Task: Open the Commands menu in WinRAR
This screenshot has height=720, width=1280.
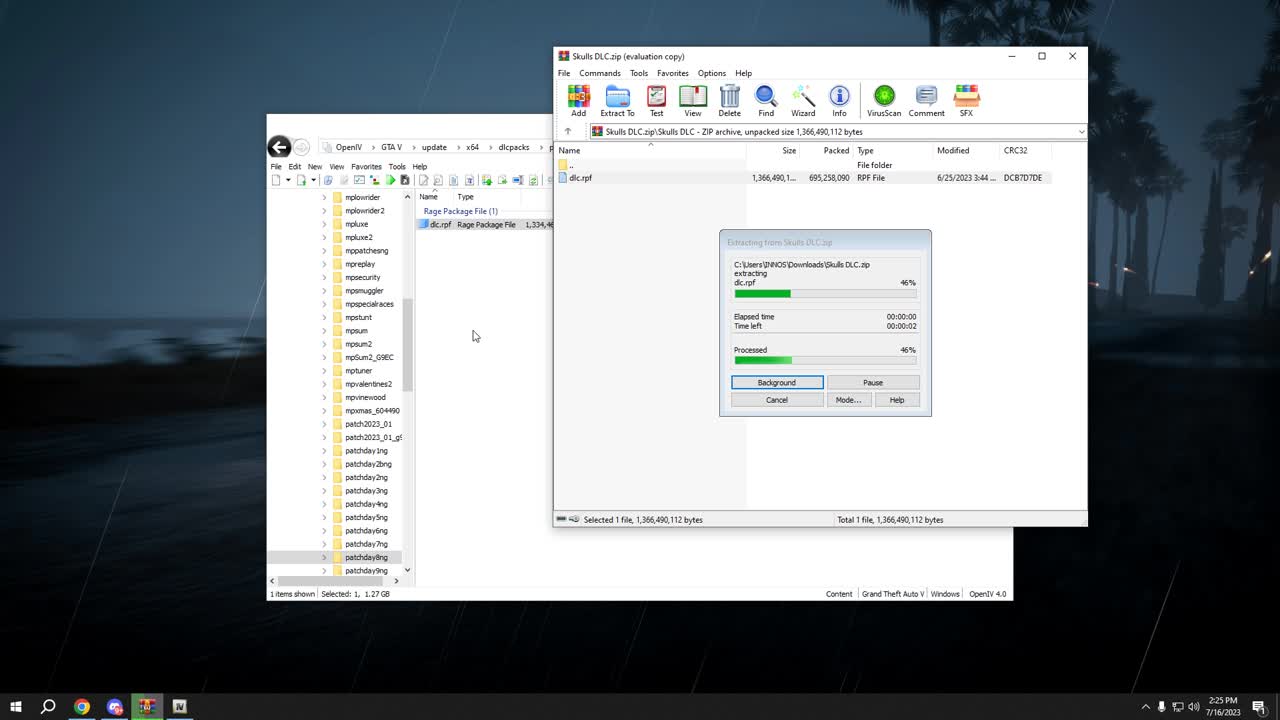Action: coord(599,73)
